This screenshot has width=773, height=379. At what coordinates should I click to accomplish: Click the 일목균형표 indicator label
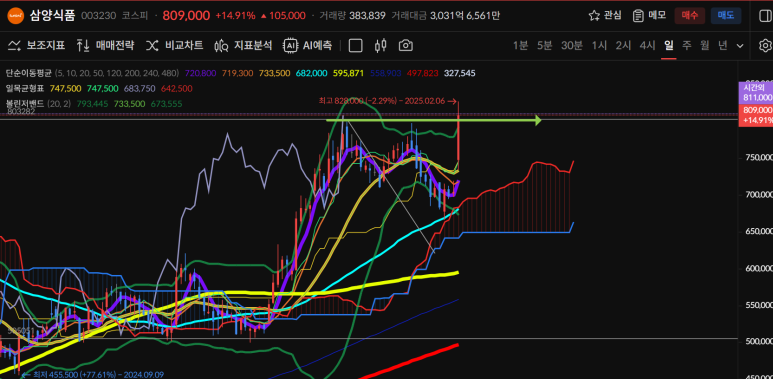tap(25, 88)
